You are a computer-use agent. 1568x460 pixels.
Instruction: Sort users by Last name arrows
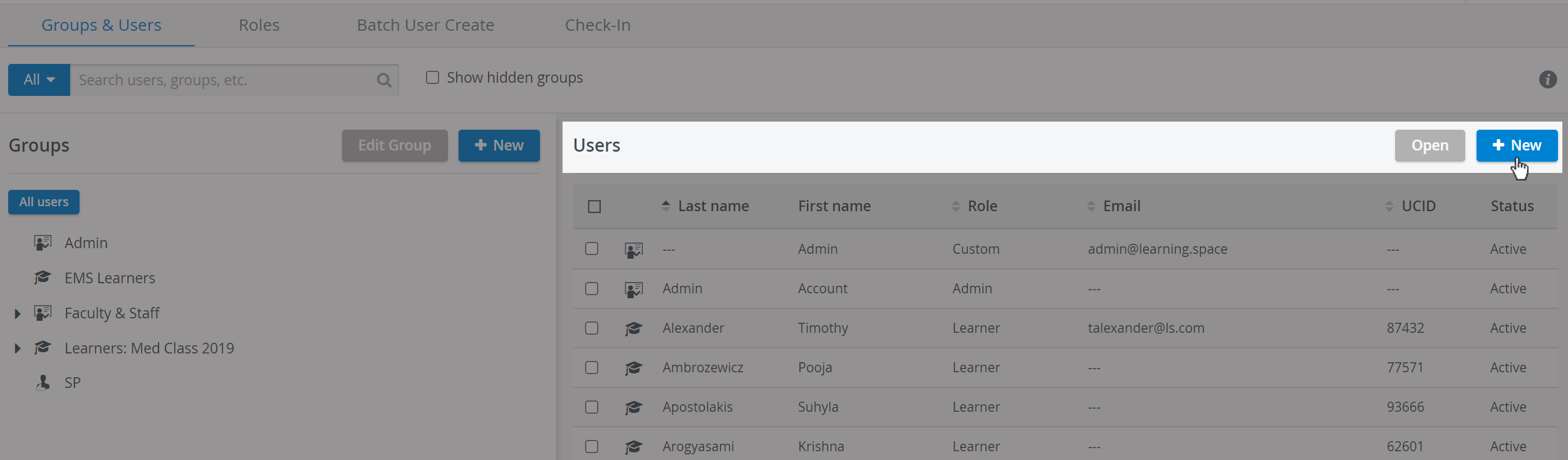pyautogui.click(x=666, y=206)
